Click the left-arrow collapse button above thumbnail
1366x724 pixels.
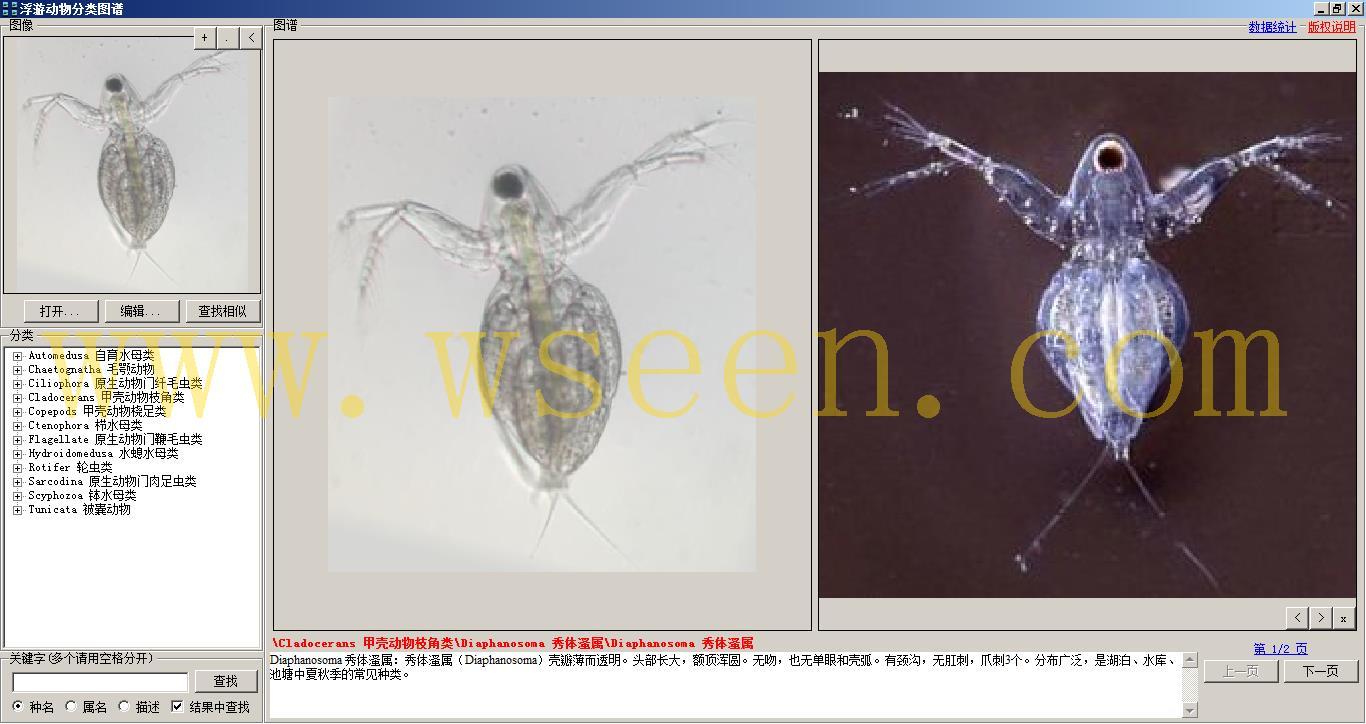251,38
